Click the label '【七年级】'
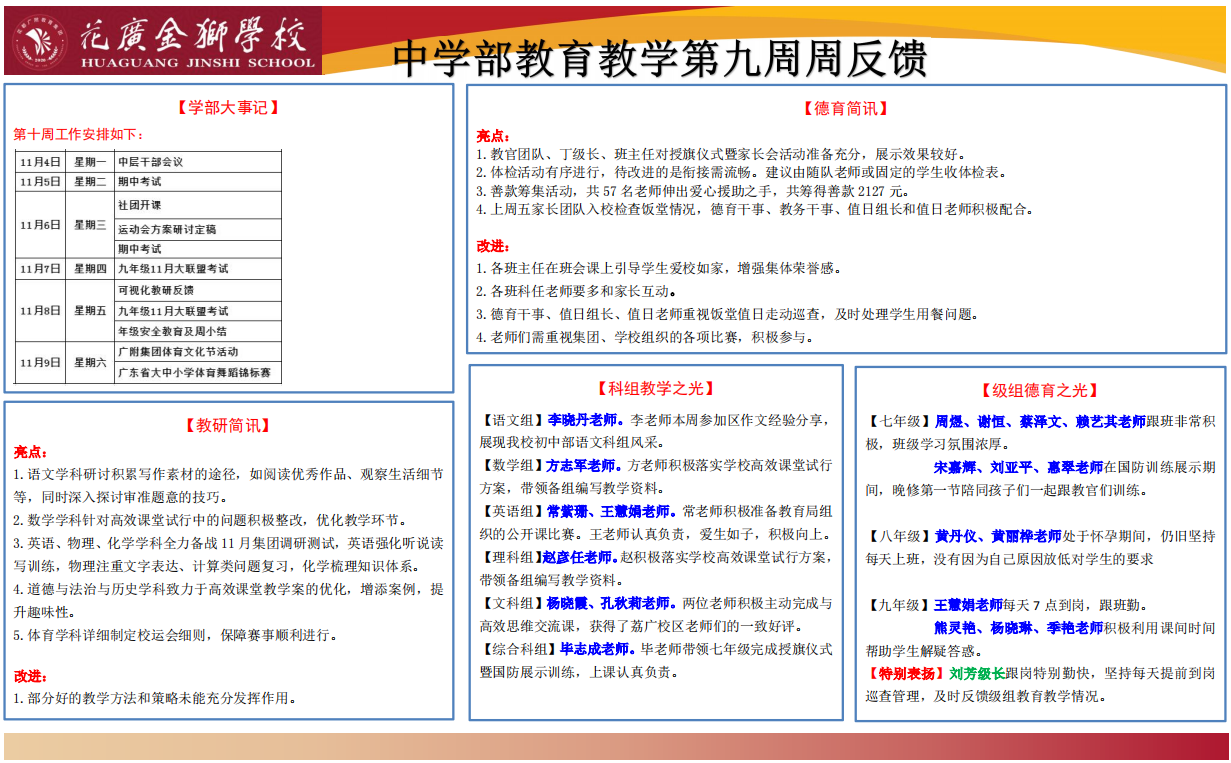 point(899,422)
